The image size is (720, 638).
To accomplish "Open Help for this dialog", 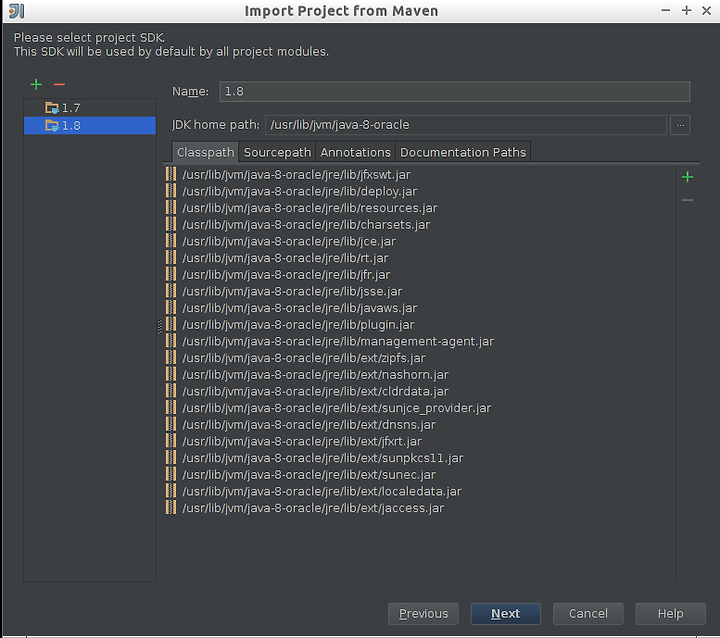I will click(x=670, y=614).
